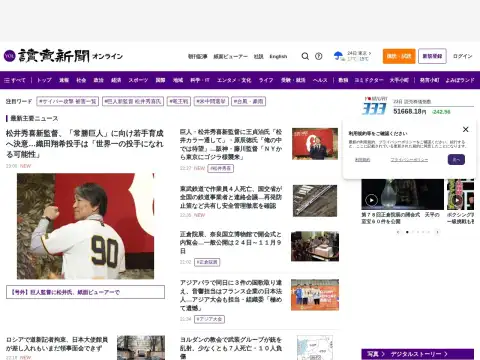Click the YOMIURI 333 index logo
This screenshot has width=480, height=360.
click(375, 106)
